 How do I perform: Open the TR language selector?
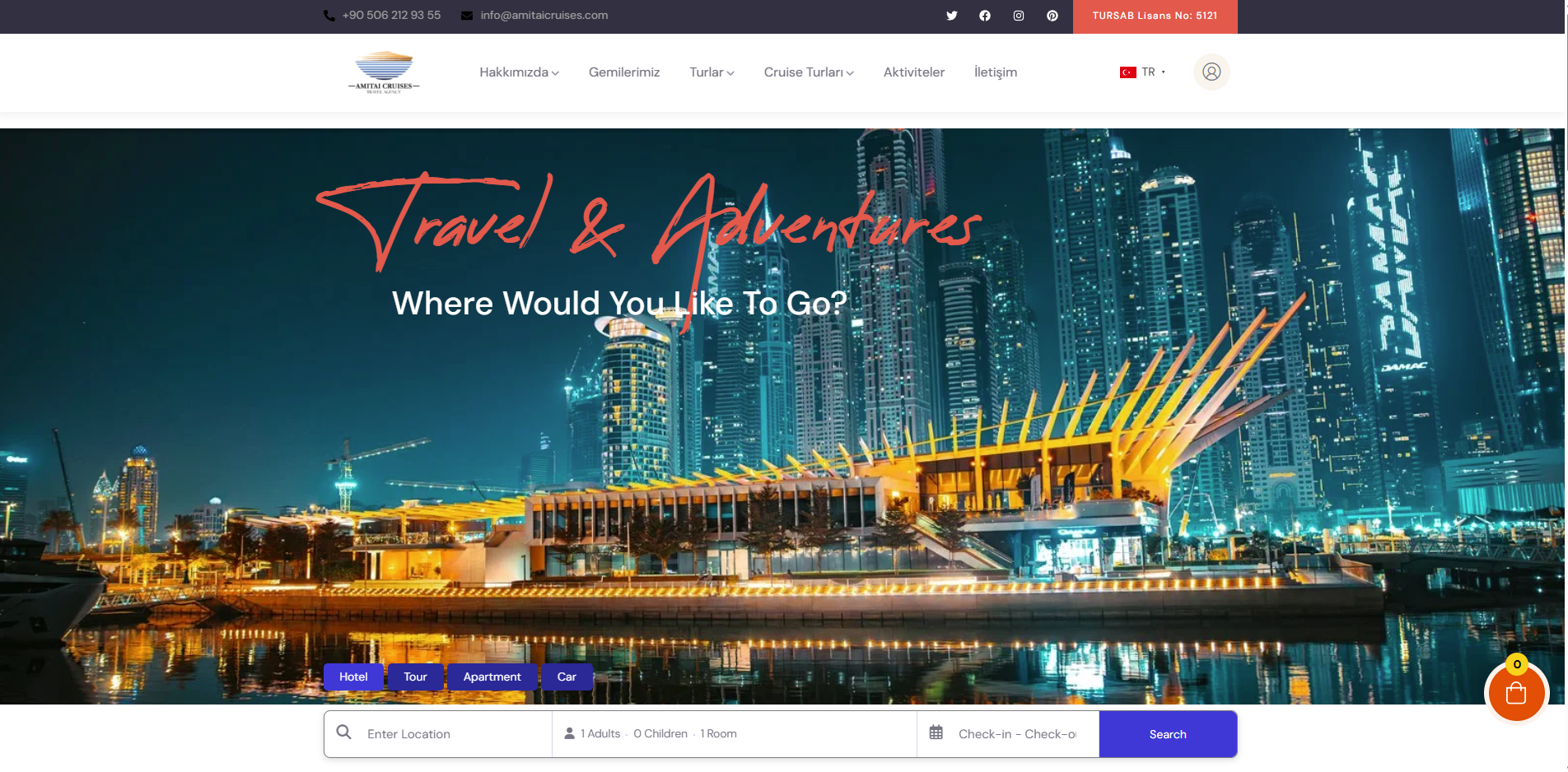click(x=1143, y=72)
